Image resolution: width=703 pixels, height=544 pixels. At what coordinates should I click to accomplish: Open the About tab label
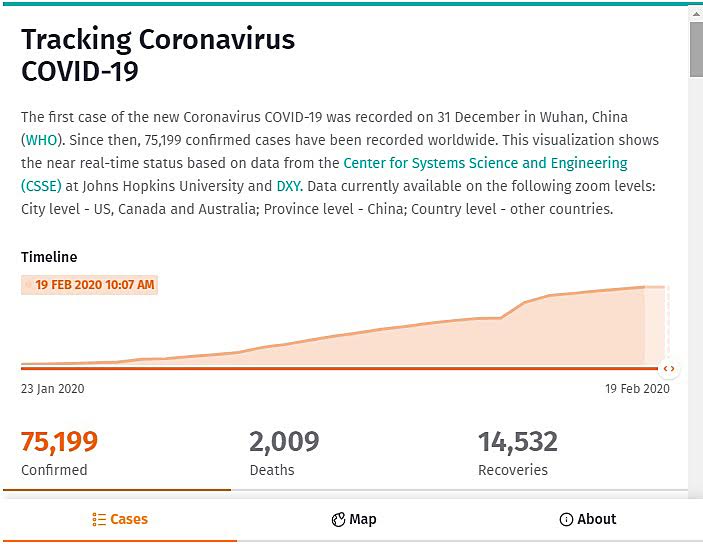pos(596,519)
